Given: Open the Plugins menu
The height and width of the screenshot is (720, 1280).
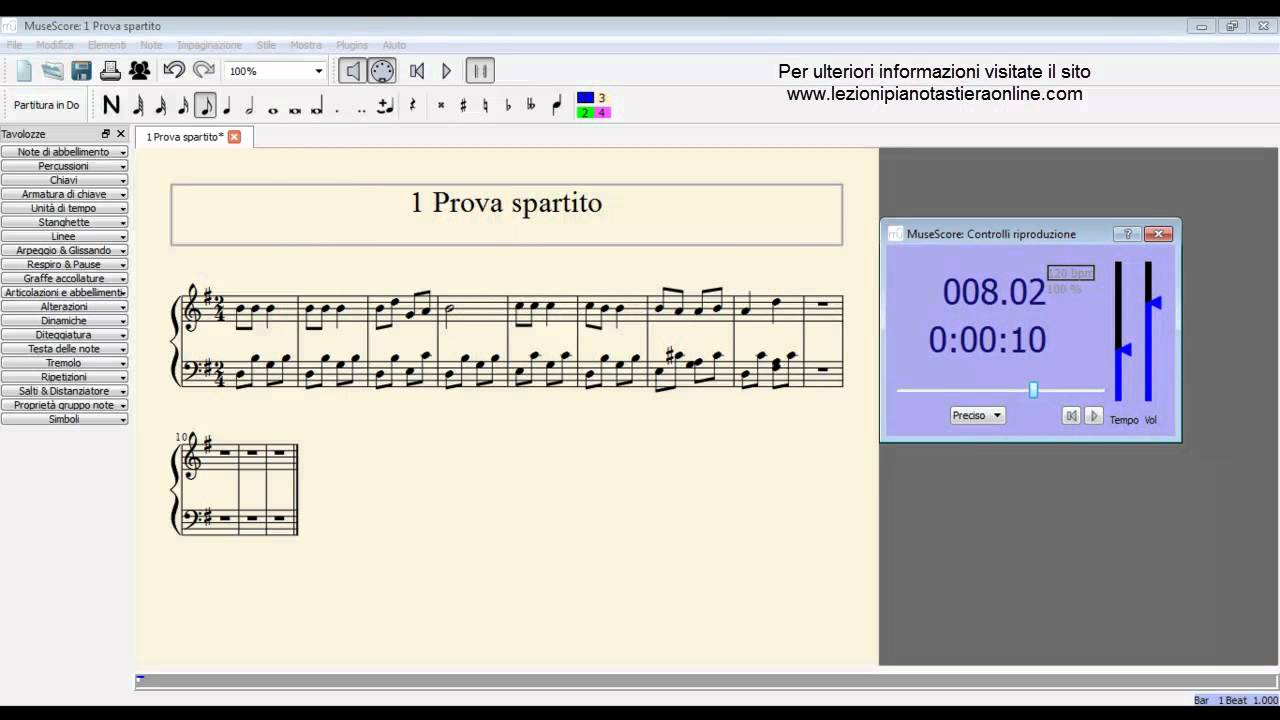Looking at the screenshot, I should [x=352, y=45].
